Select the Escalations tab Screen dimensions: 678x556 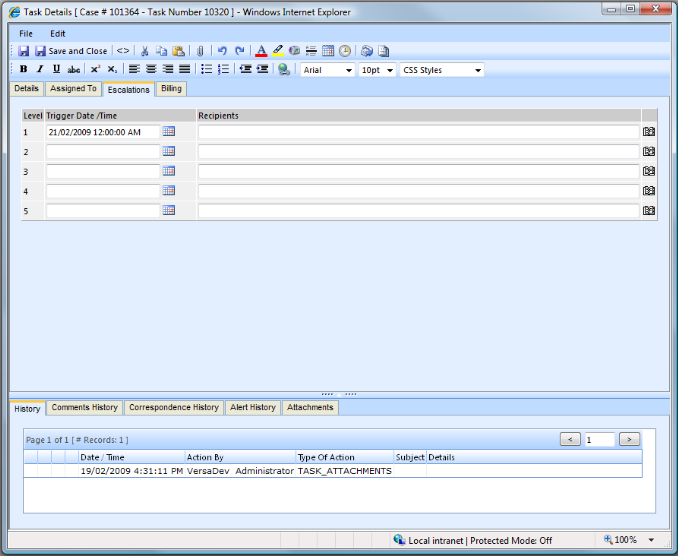(x=128, y=89)
